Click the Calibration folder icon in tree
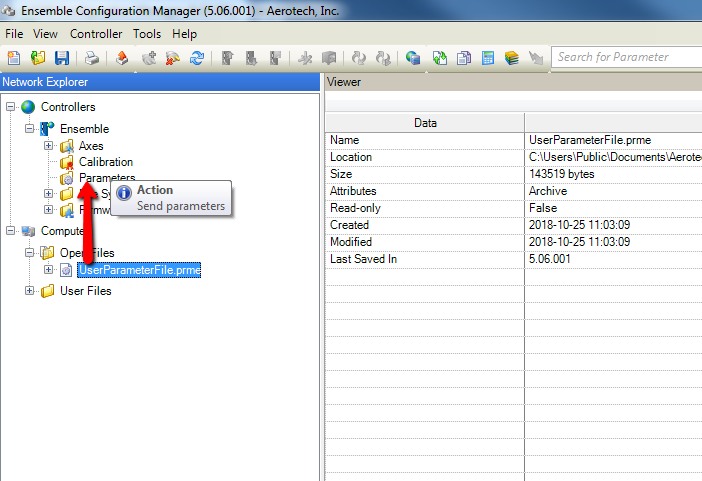Image resolution: width=702 pixels, height=481 pixels. click(x=67, y=162)
